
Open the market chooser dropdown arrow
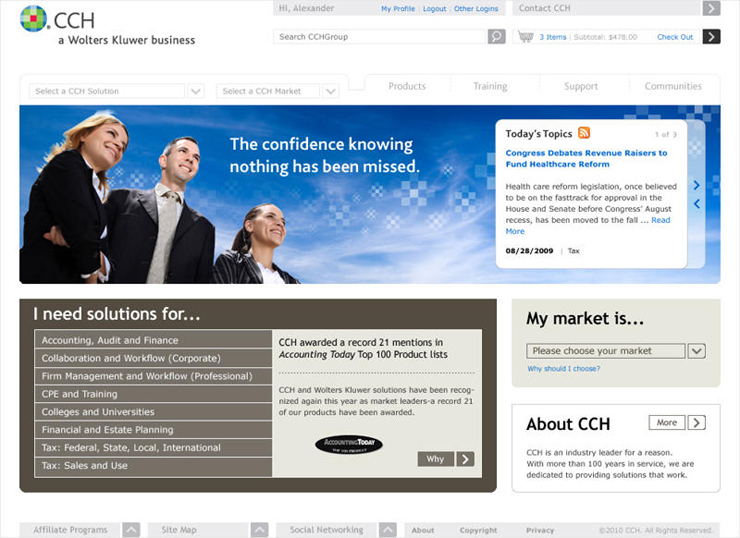[697, 351]
